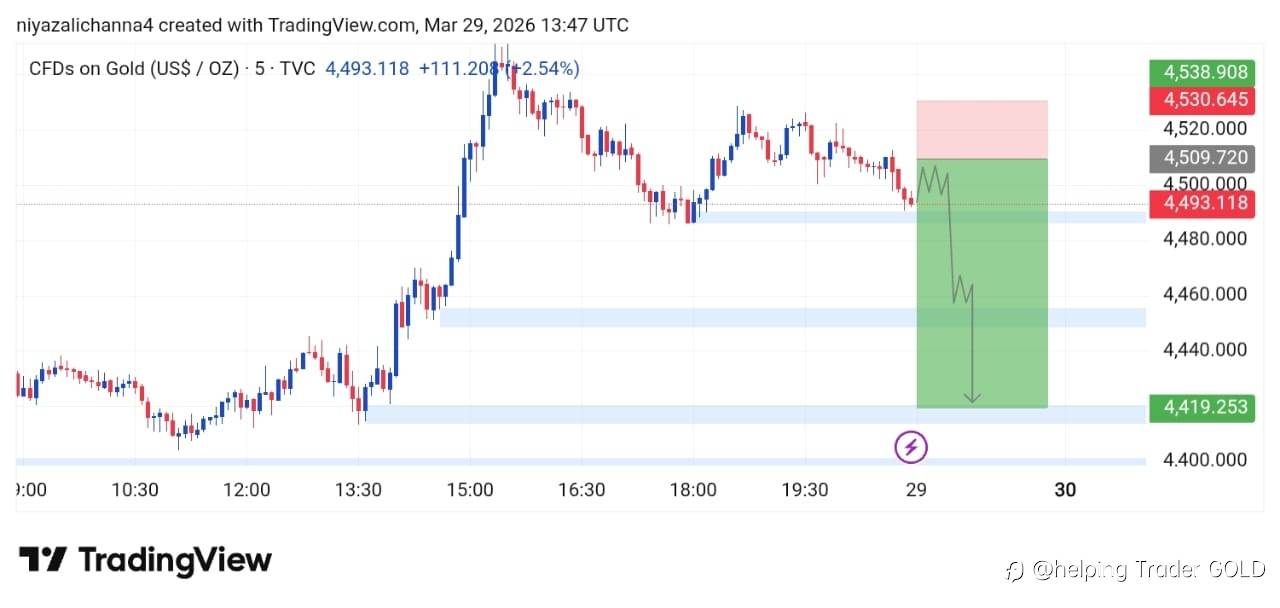
Task: Click the 15:00 time axis label
Action: (x=470, y=489)
